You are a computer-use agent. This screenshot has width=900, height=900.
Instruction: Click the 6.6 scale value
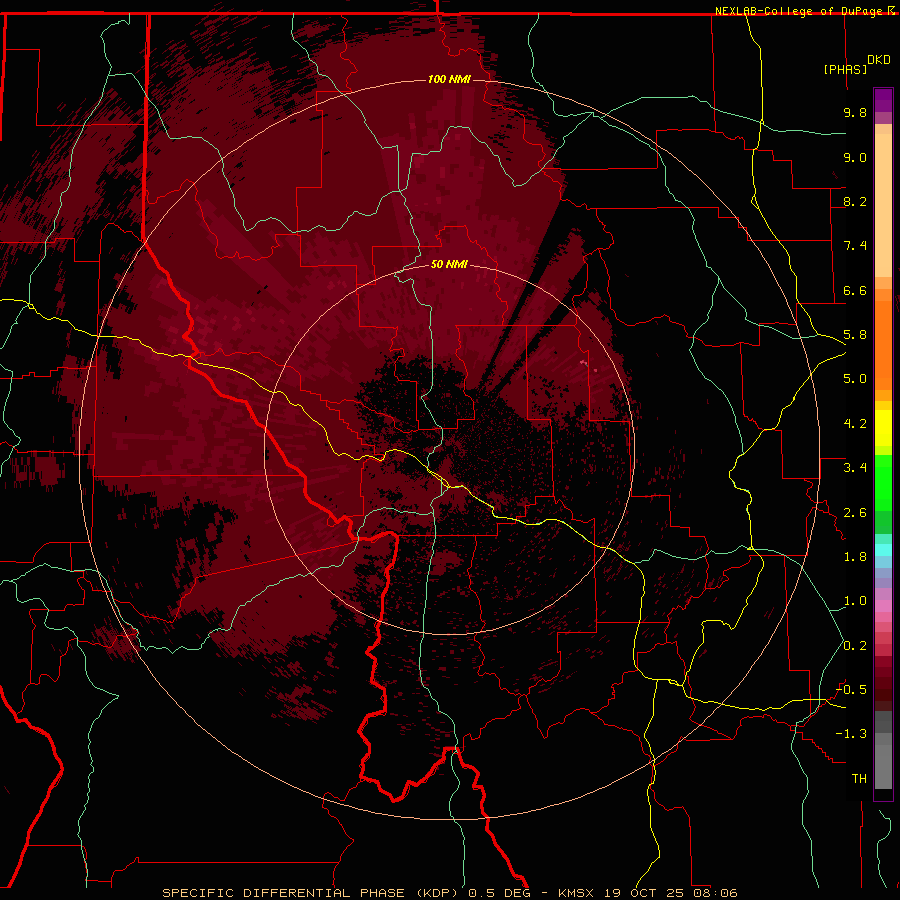coord(855,290)
